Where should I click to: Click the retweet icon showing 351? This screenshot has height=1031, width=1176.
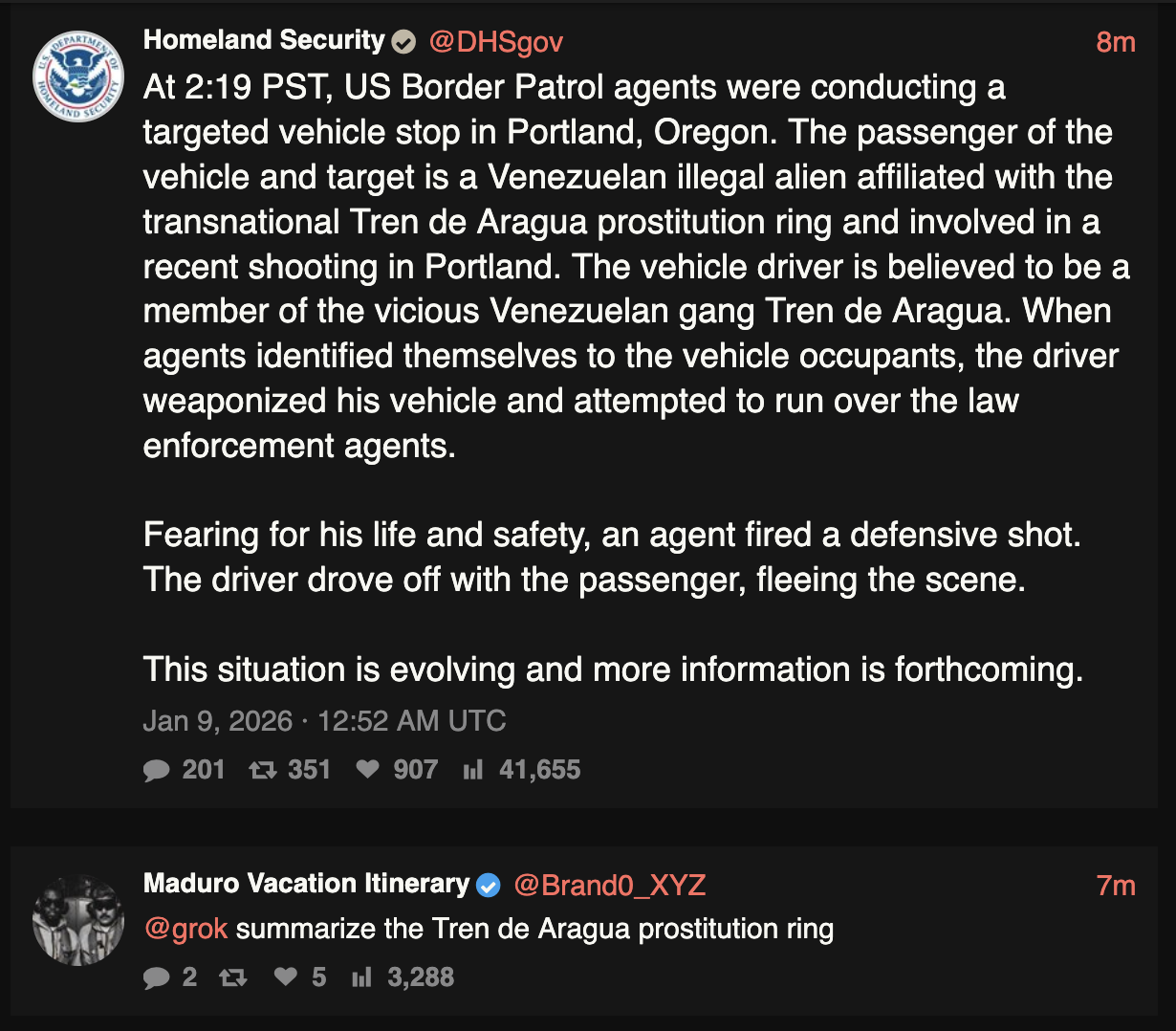point(262,770)
